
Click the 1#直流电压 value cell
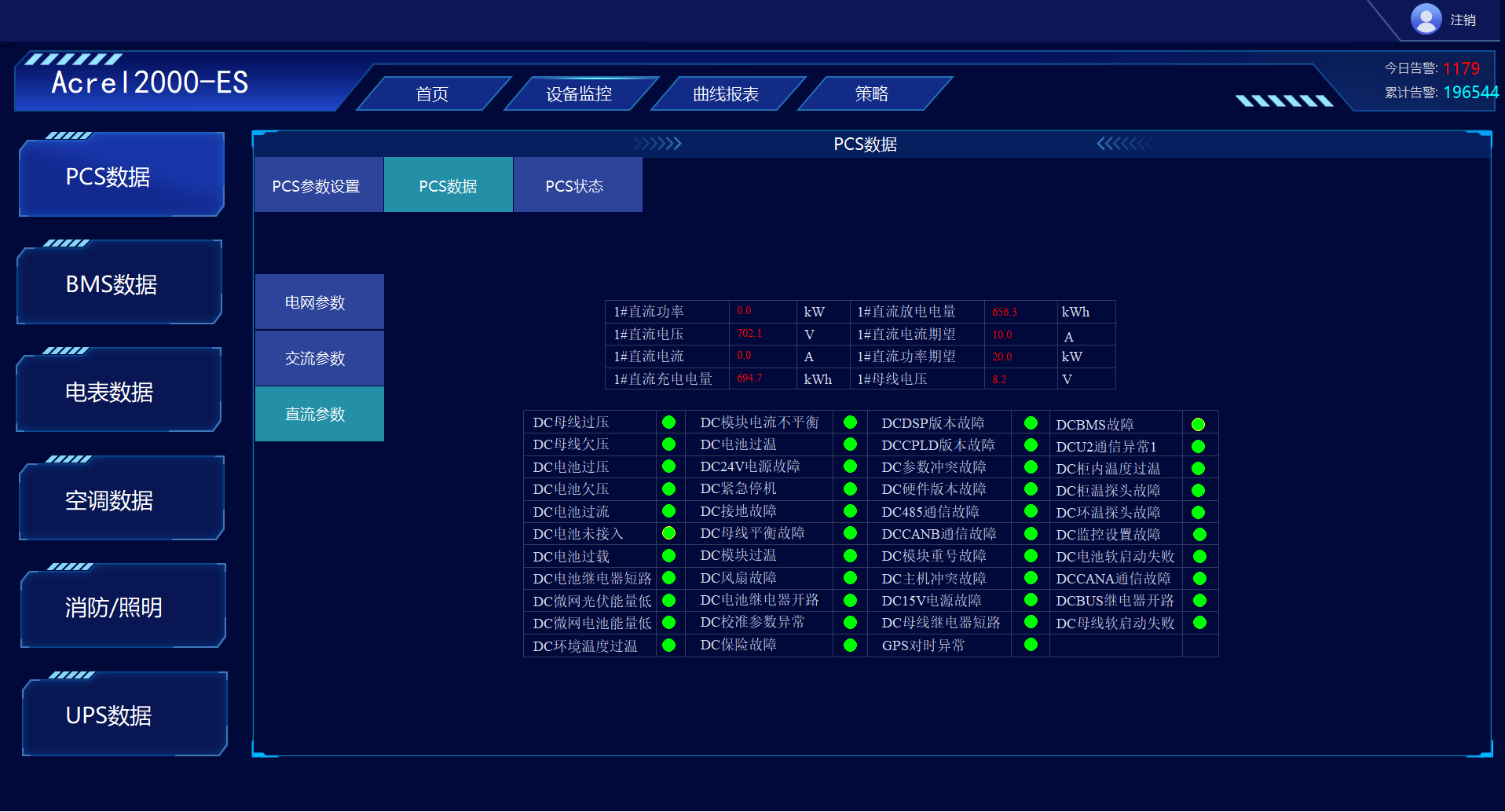click(x=754, y=334)
